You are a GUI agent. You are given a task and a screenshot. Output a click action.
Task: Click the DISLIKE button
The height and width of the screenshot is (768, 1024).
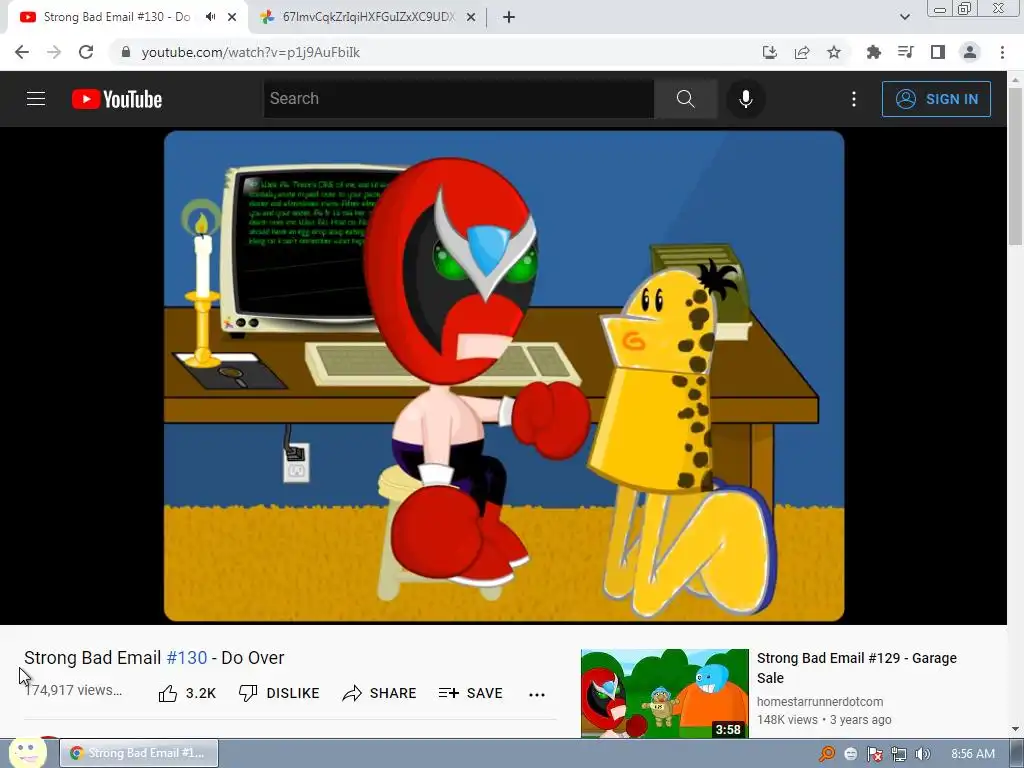point(279,693)
